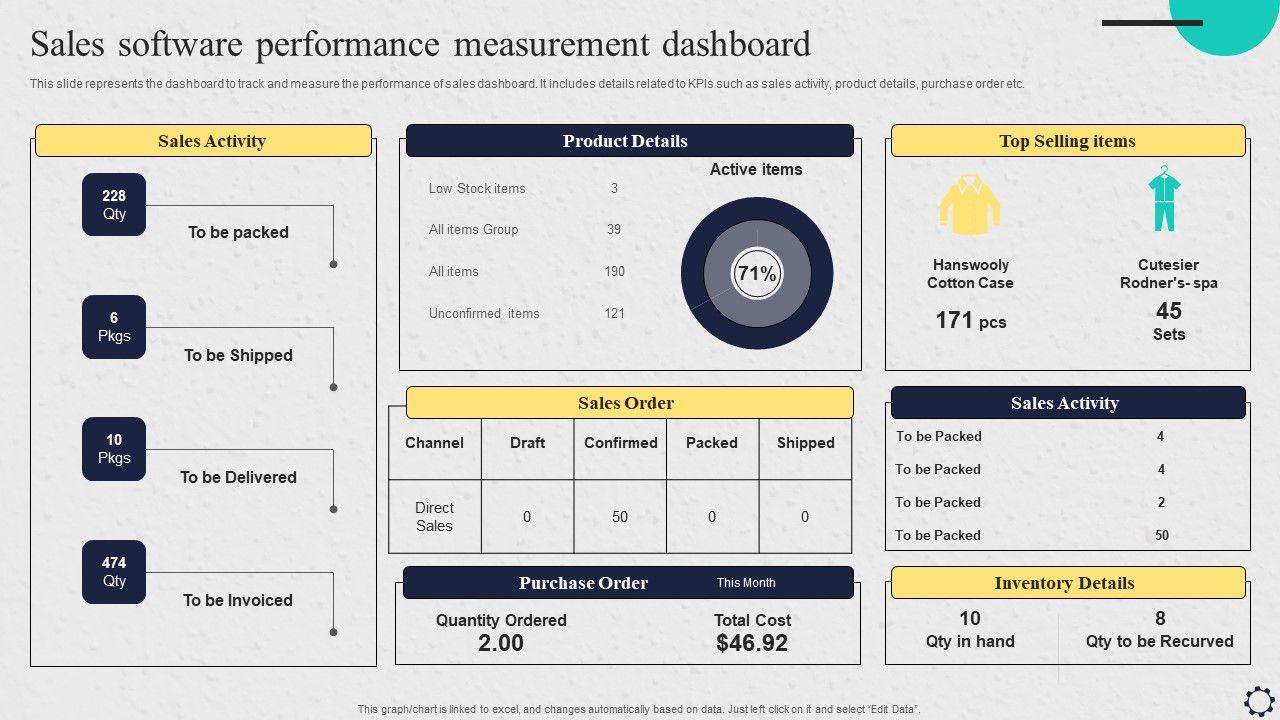Click the value 39 for All items Group

tap(614, 229)
